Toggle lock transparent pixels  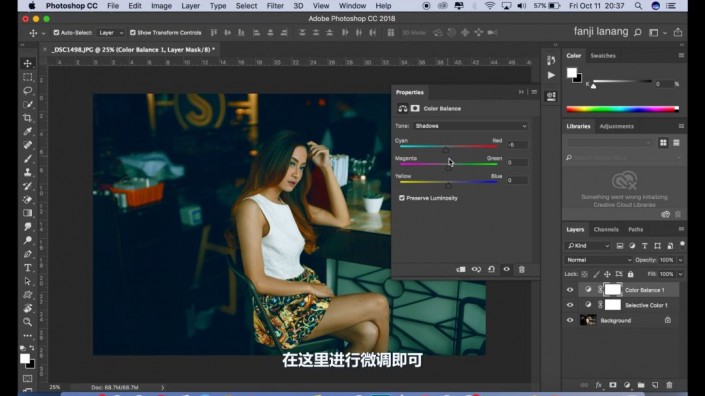coord(585,274)
